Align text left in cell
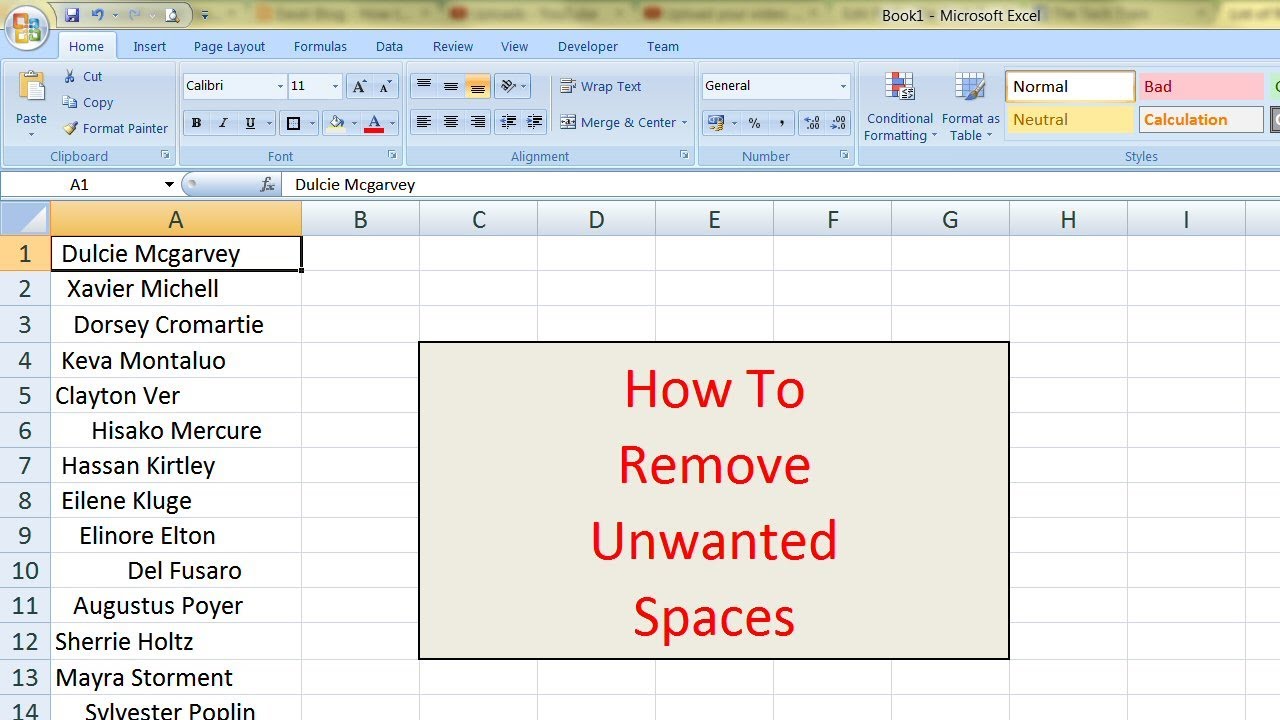Screen dimensions: 1280x720 tap(424, 122)
